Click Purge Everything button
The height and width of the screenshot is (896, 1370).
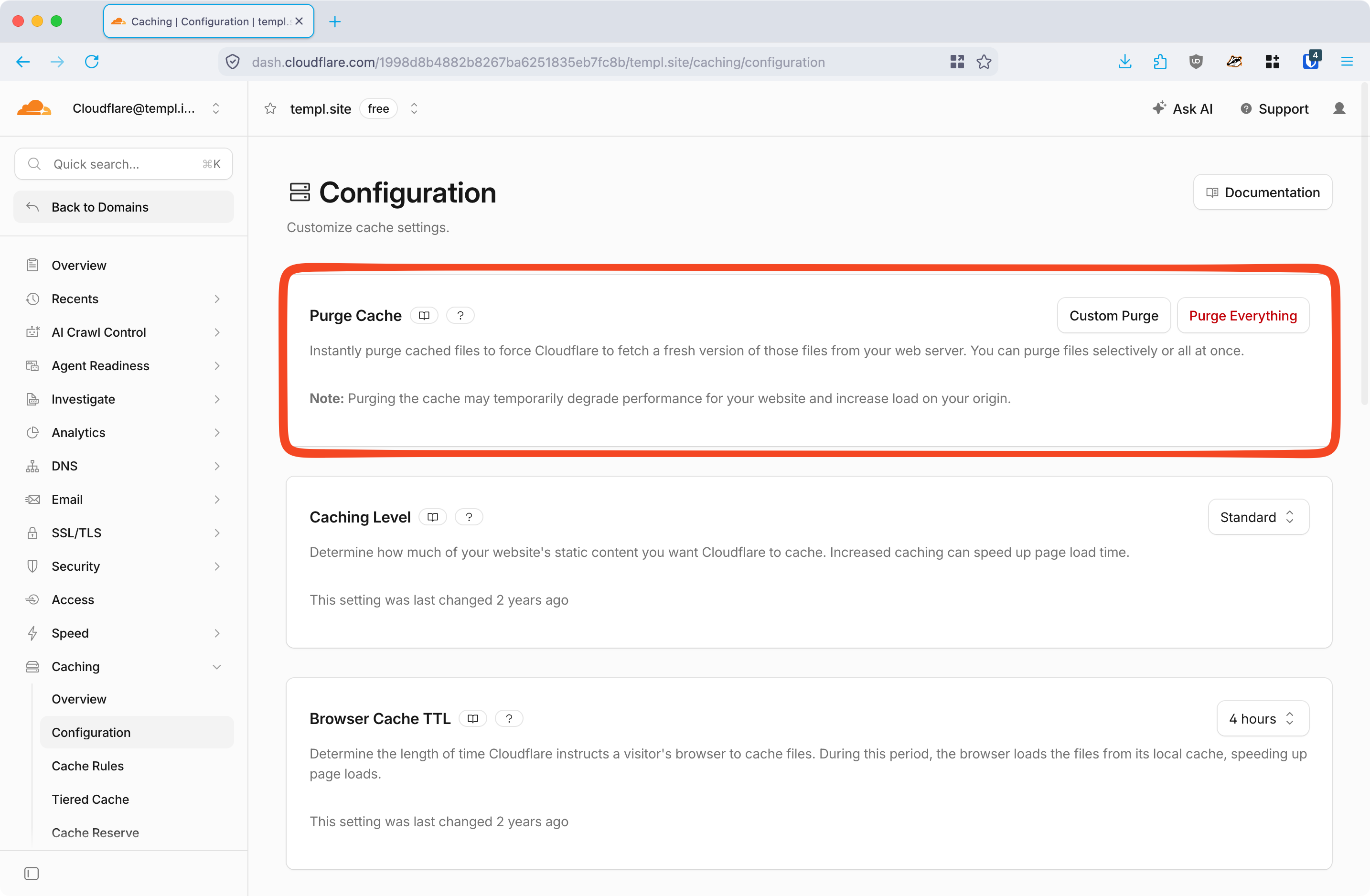coord(1243,315)
